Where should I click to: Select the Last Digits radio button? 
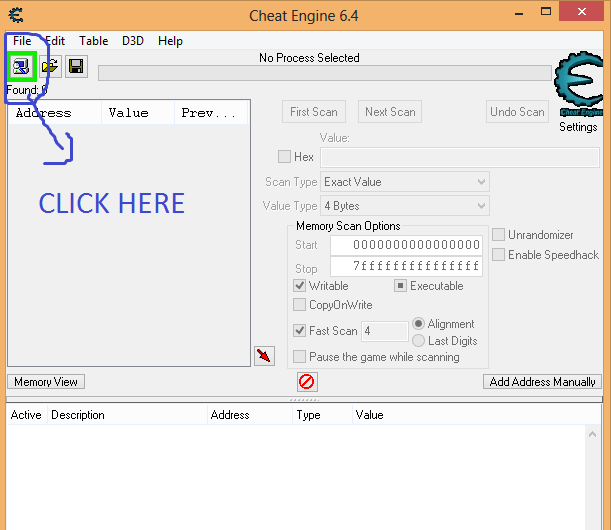(x=418, y=341)
